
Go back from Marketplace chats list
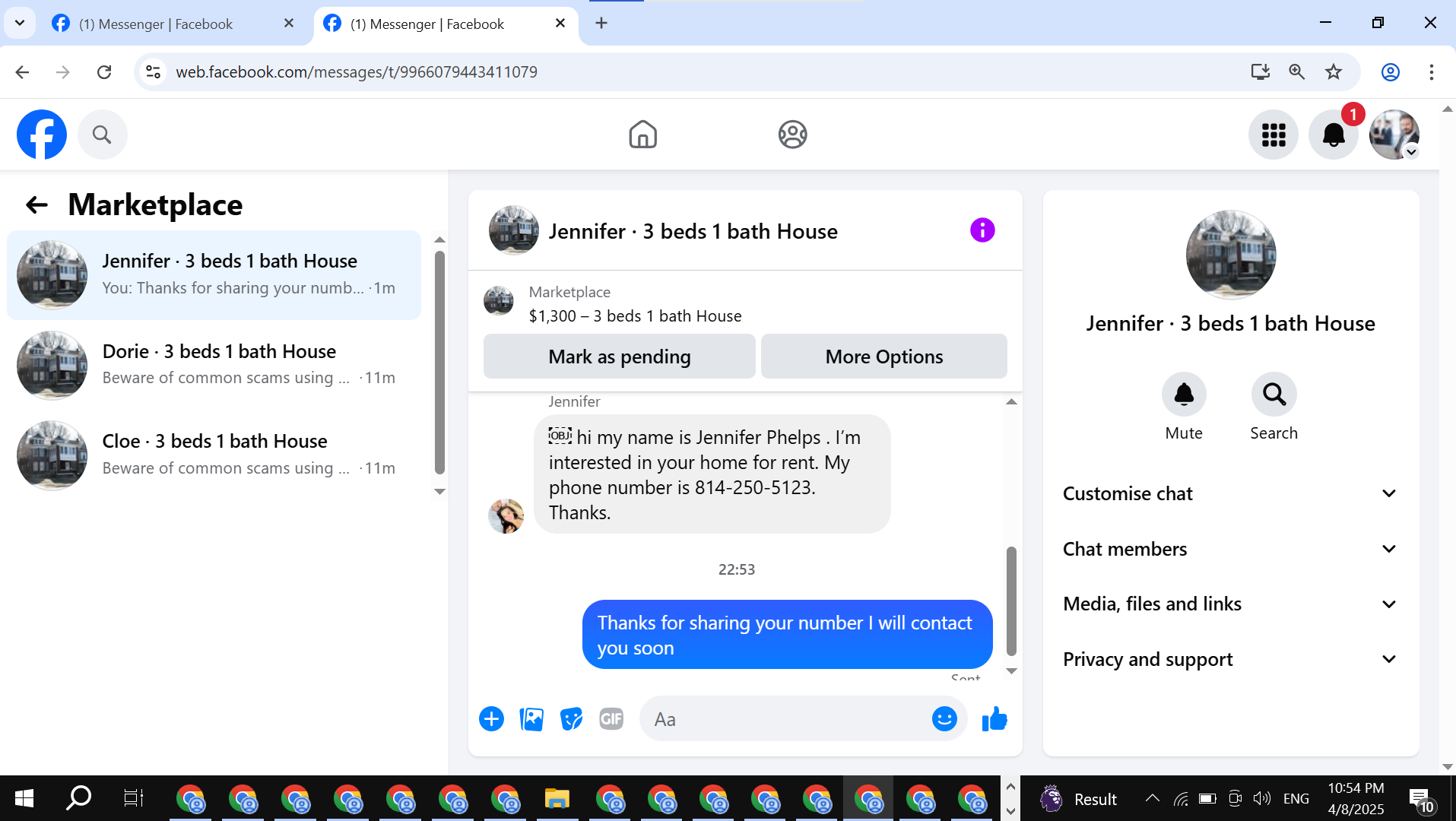(x=36, y=204)
